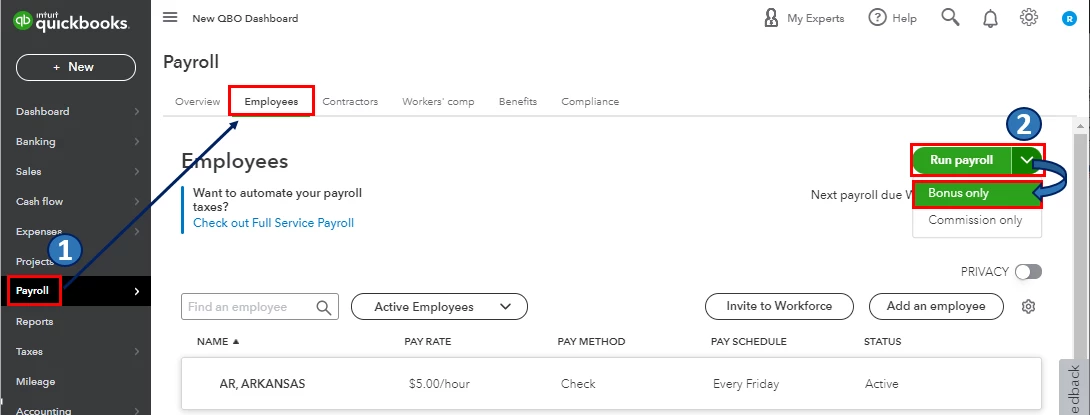Screen dimensions: 1090x415
Task: Open the Feedback side tab
Action: click(x=1075, y=387)
